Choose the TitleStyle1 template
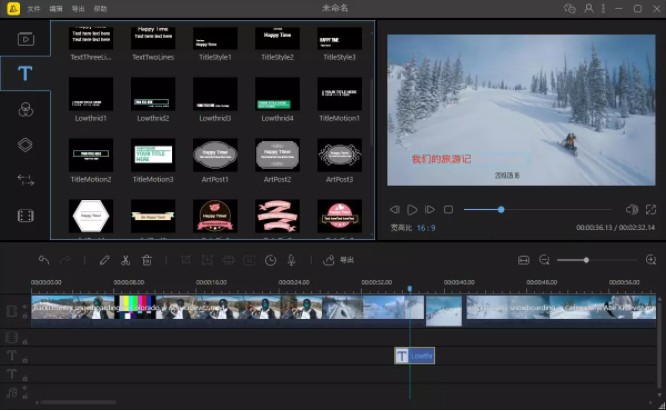The image size is (666, 411). [215, 44]
